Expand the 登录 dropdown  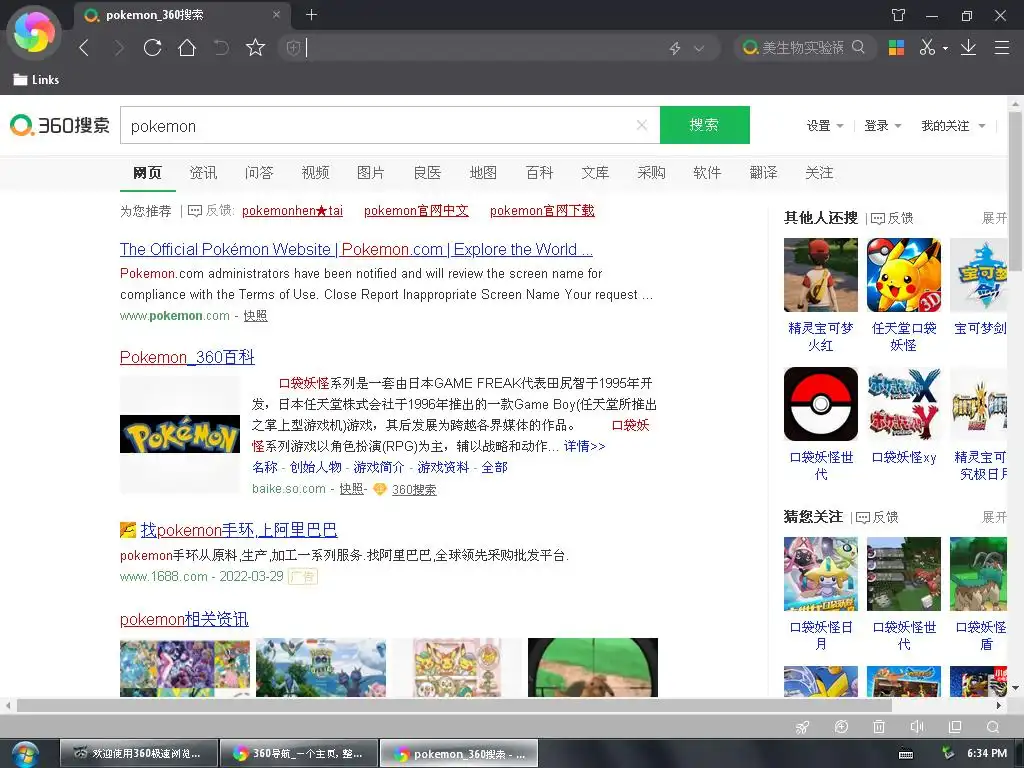882,125
